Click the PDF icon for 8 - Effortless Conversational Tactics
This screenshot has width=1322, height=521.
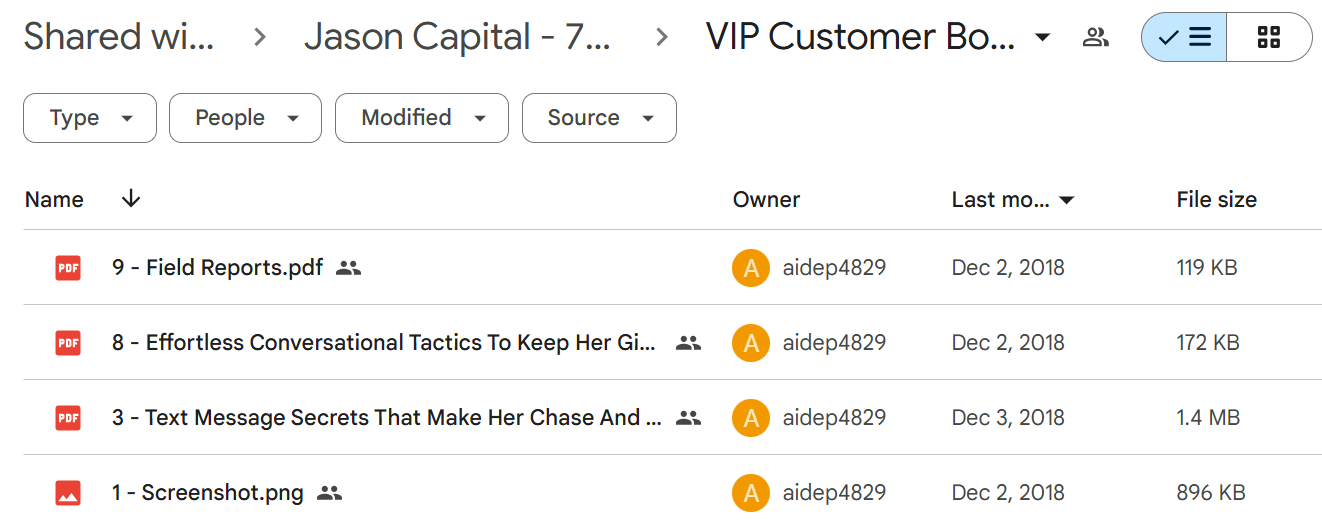68,343
